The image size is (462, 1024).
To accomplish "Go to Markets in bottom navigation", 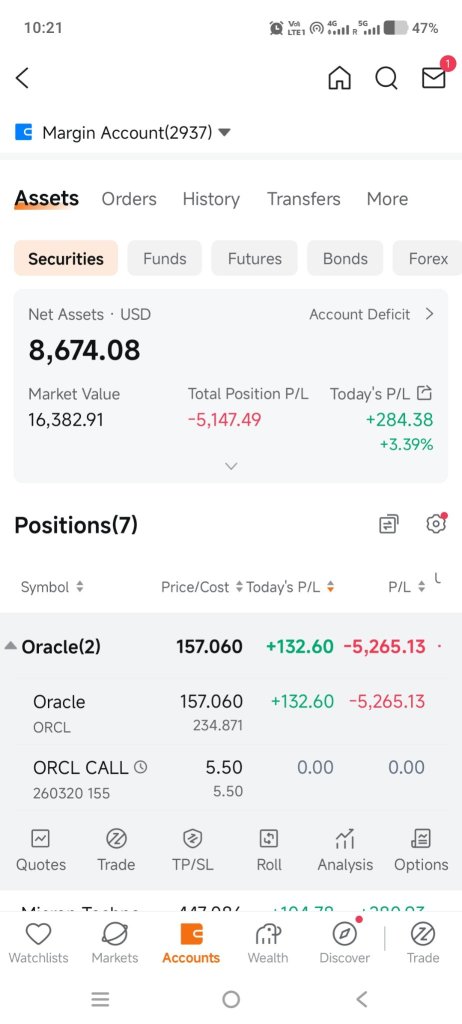I will point(115,944).
